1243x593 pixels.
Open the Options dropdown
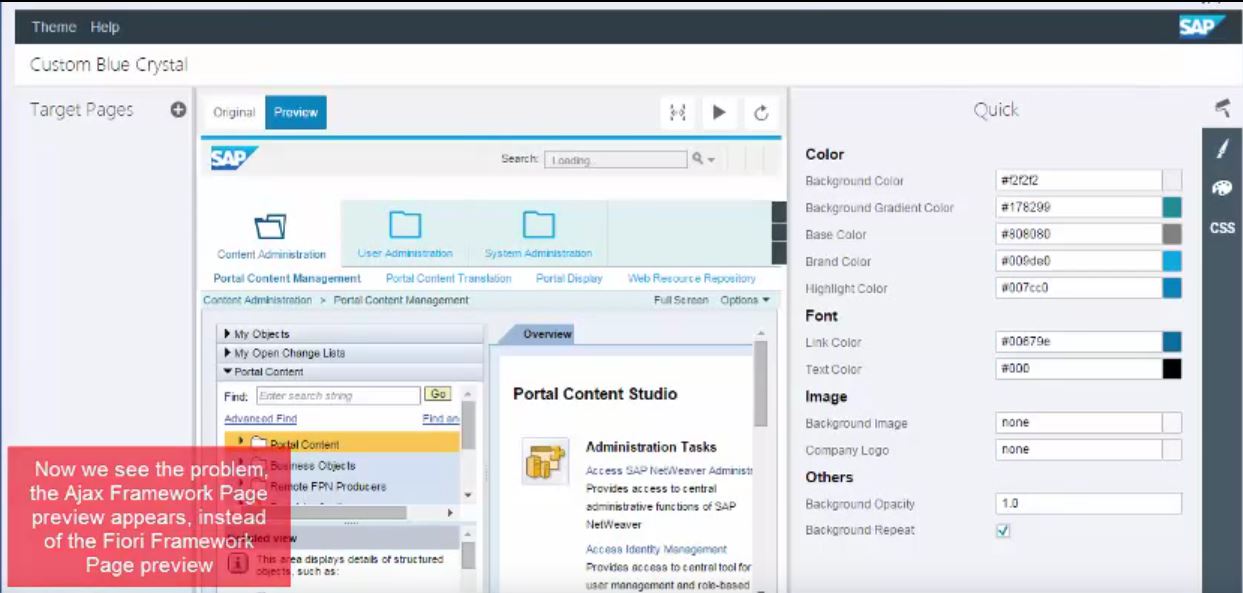[745, 300]
